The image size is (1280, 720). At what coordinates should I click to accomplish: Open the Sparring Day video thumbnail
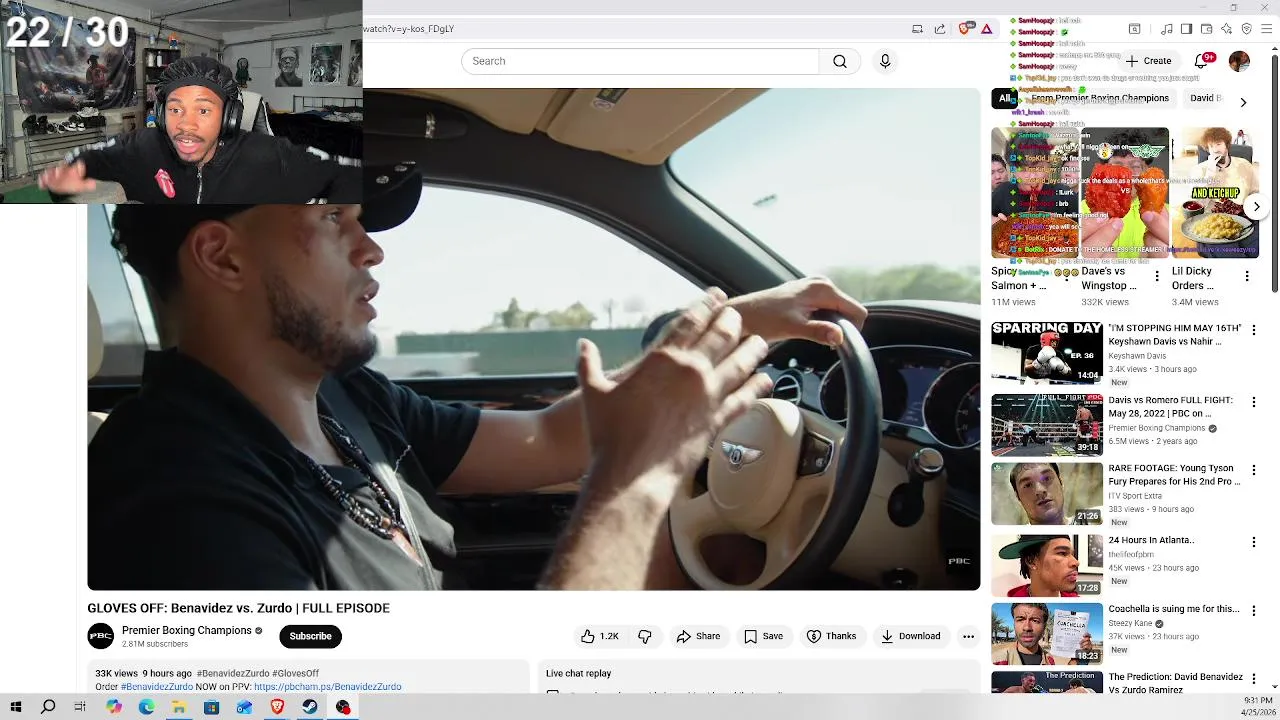(1047, 353)
